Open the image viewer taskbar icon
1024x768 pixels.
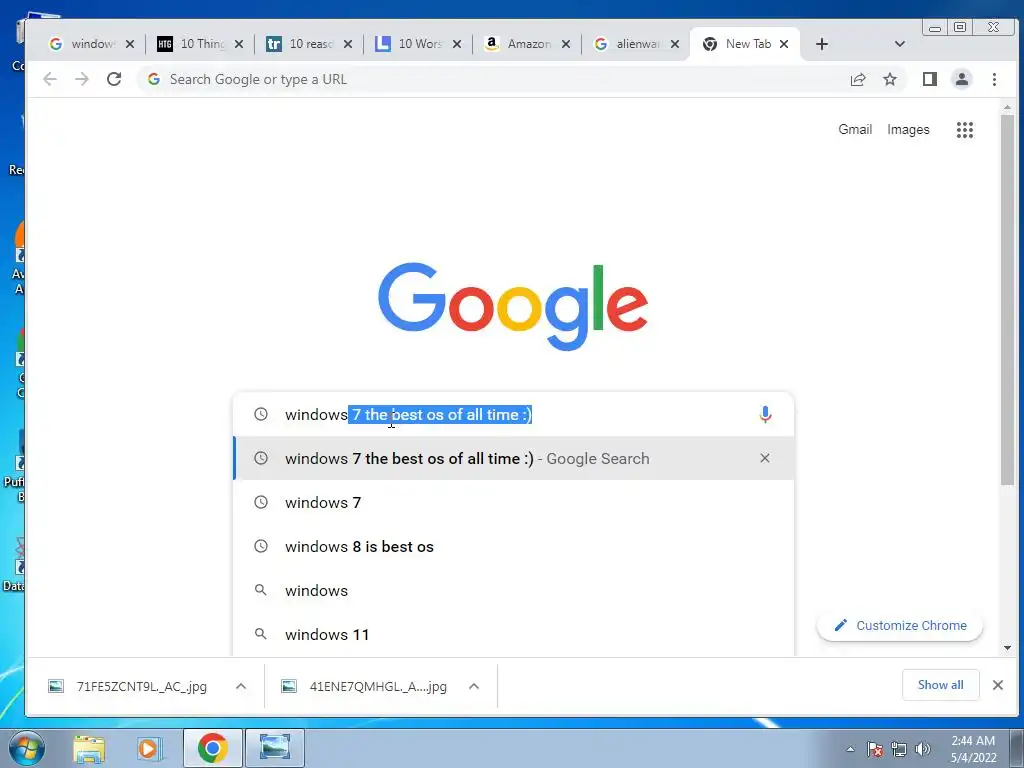click(x=274, y=748)
